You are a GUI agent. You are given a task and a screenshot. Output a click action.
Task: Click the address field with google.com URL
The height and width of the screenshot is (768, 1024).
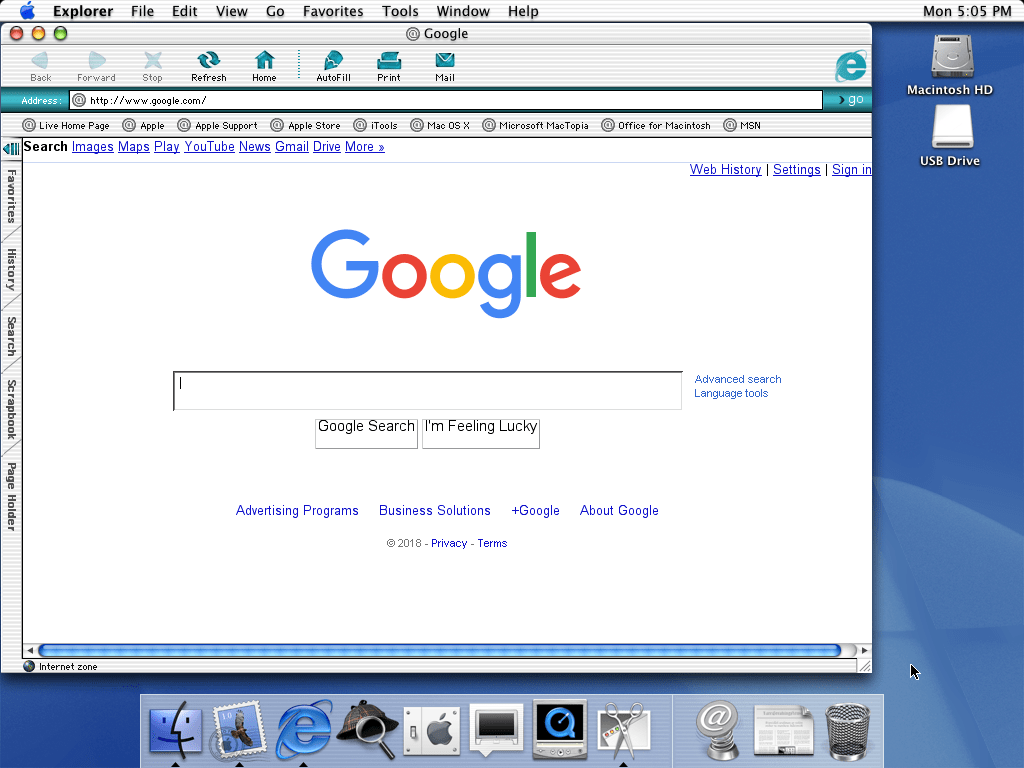tap(446, 100)
